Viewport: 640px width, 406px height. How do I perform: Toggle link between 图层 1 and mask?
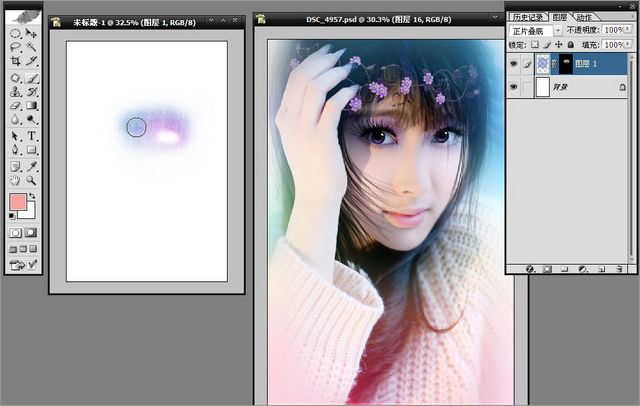(x=554, y=64)
